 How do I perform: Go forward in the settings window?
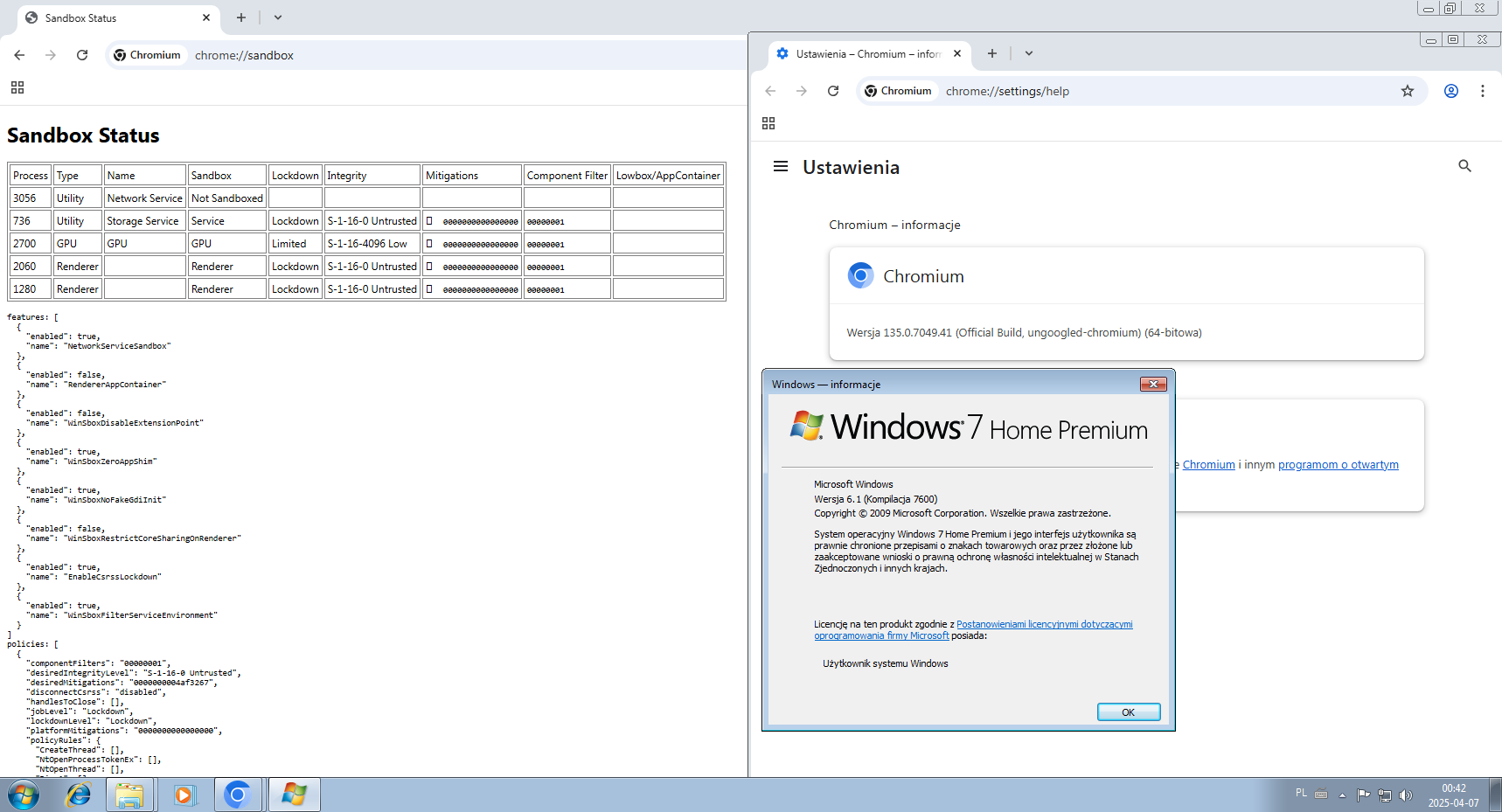(802, 91)
